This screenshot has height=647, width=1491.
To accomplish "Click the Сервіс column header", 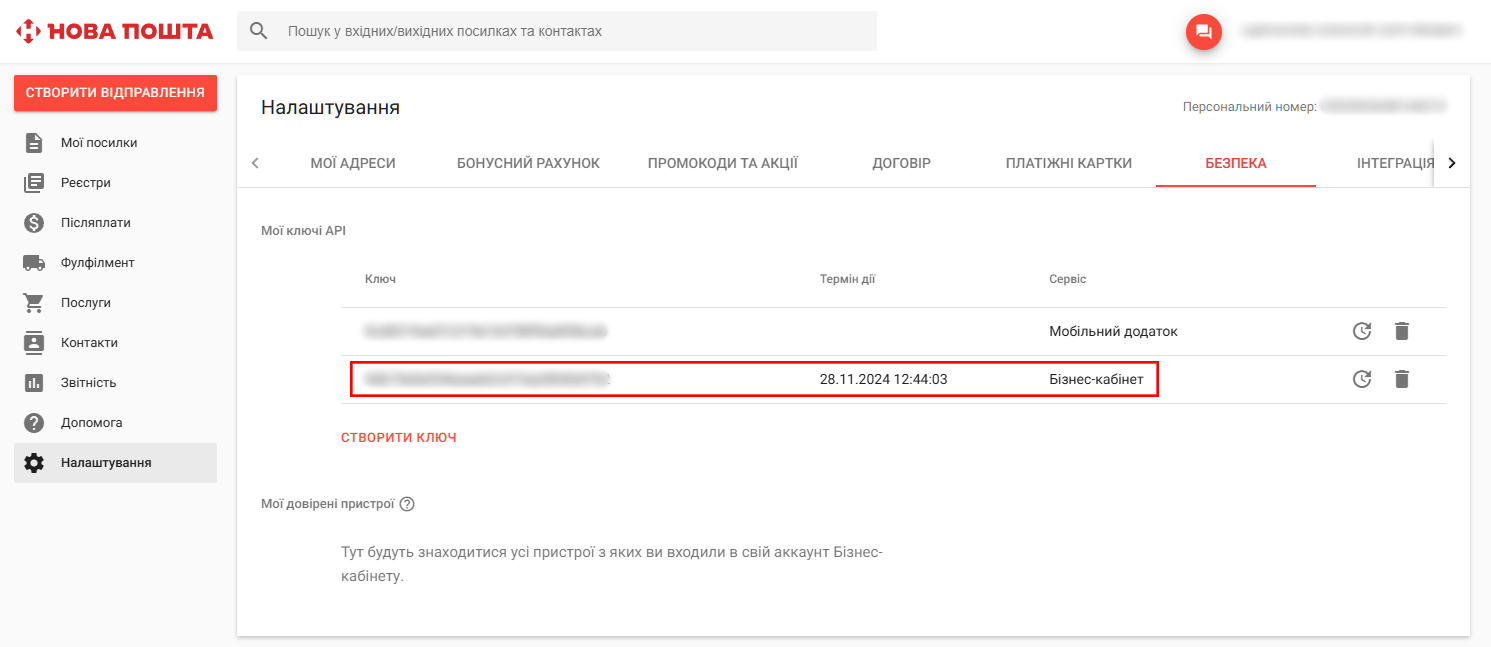I will click(x=1067, y=279).
